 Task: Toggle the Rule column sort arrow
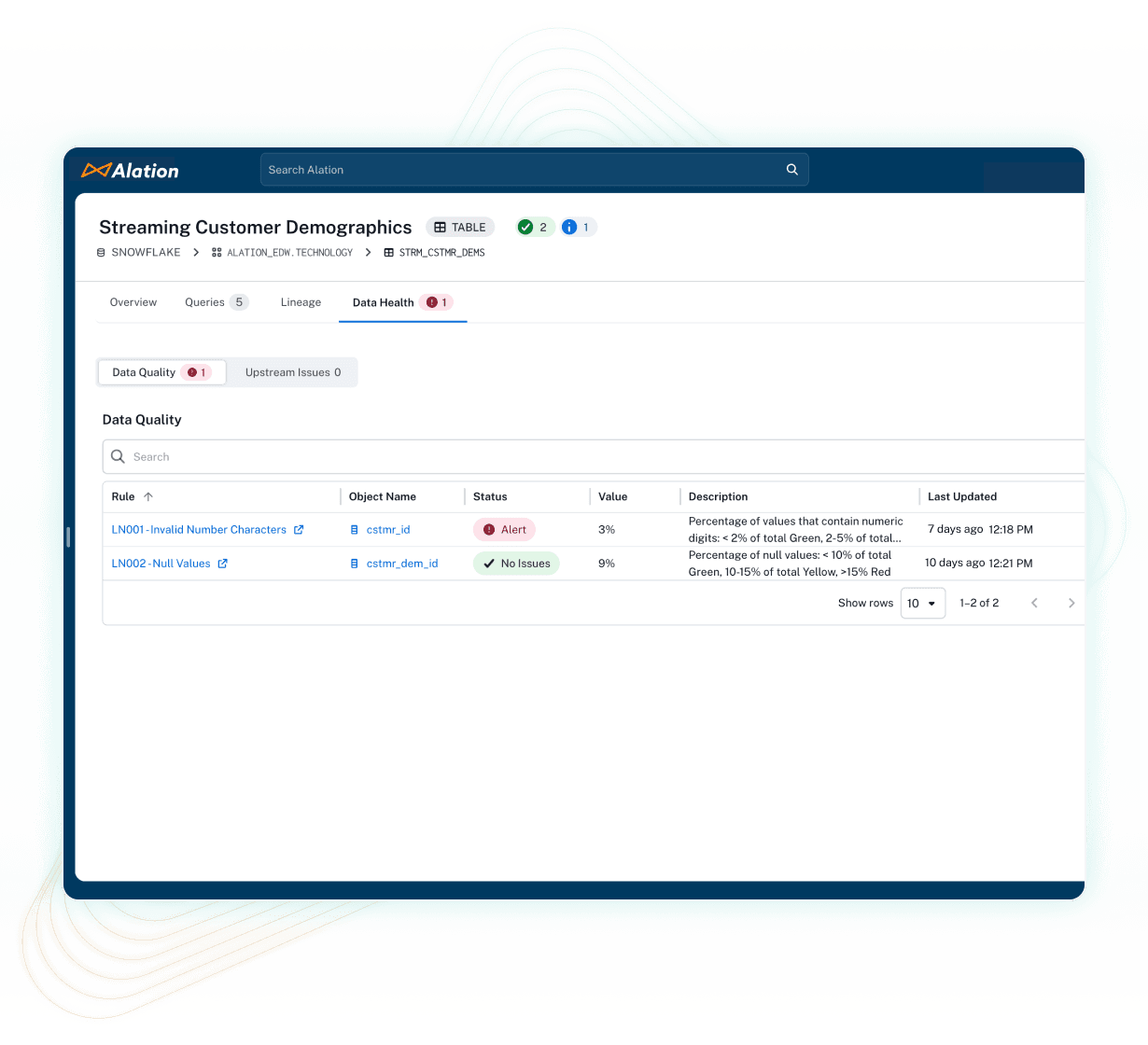click(147, 496)
